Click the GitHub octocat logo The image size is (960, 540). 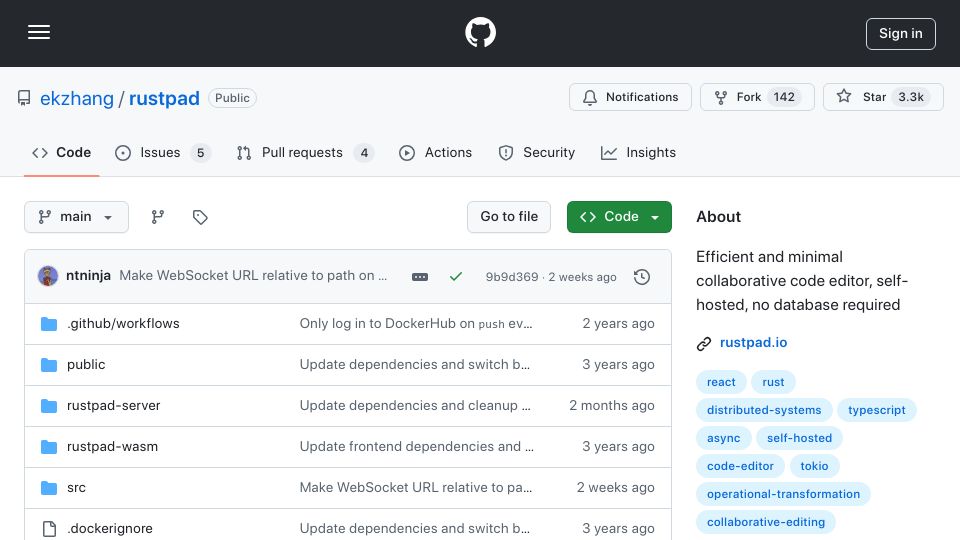coord(480,32)
